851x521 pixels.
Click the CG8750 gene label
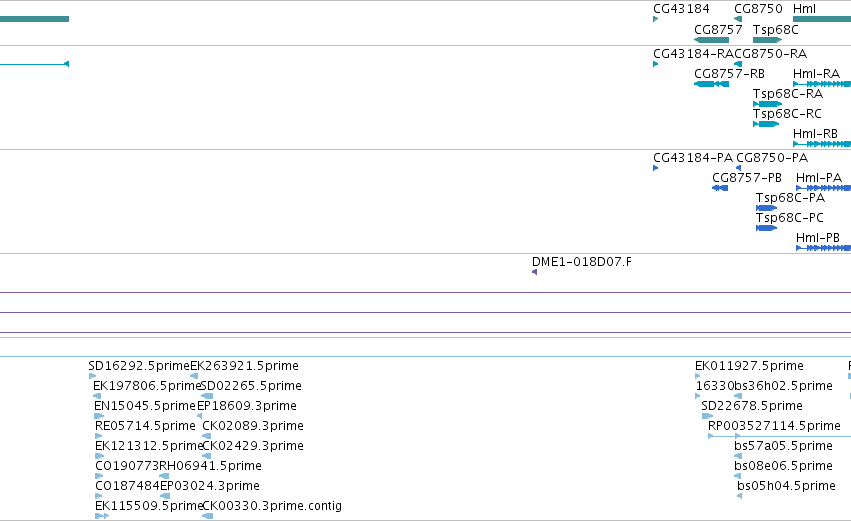(758, 9)
